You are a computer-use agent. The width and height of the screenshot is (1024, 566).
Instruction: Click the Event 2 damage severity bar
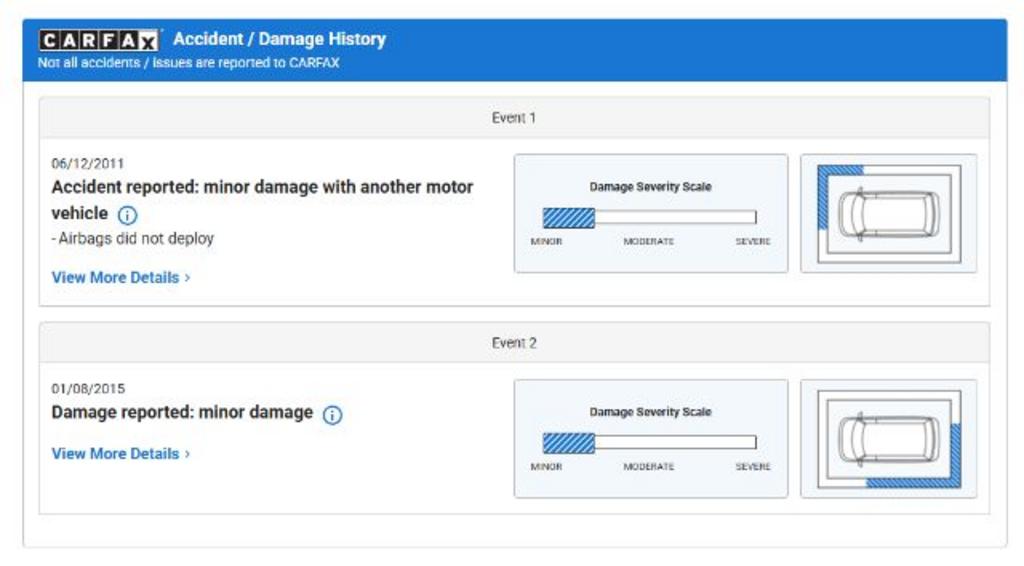click(649, 443)
